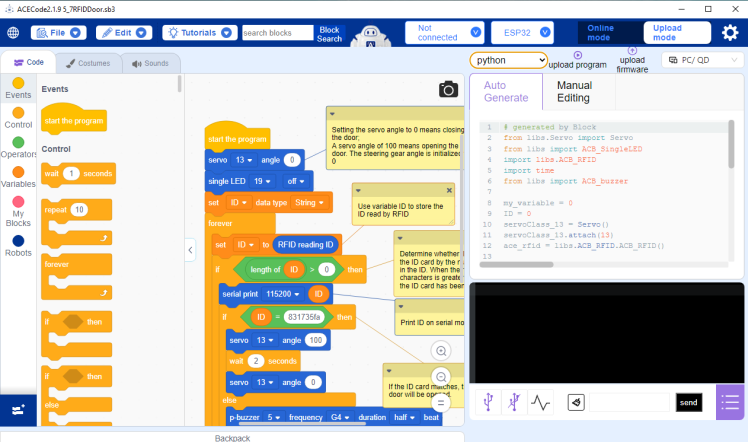Select the Operators block category
Screen dimensions: 748x442
(x=18, y=147)
